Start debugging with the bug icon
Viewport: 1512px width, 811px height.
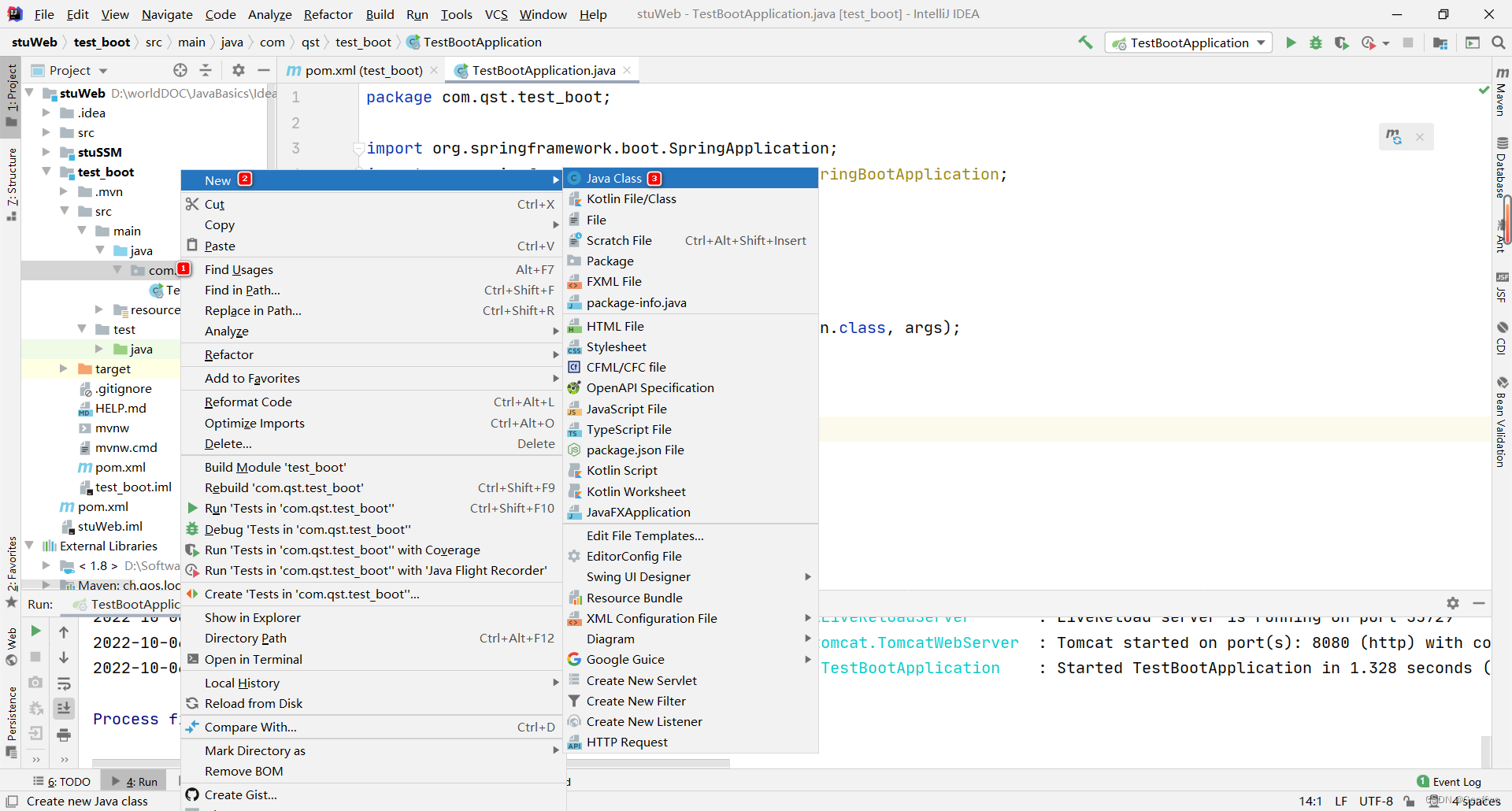click(x=1316, y=43)
